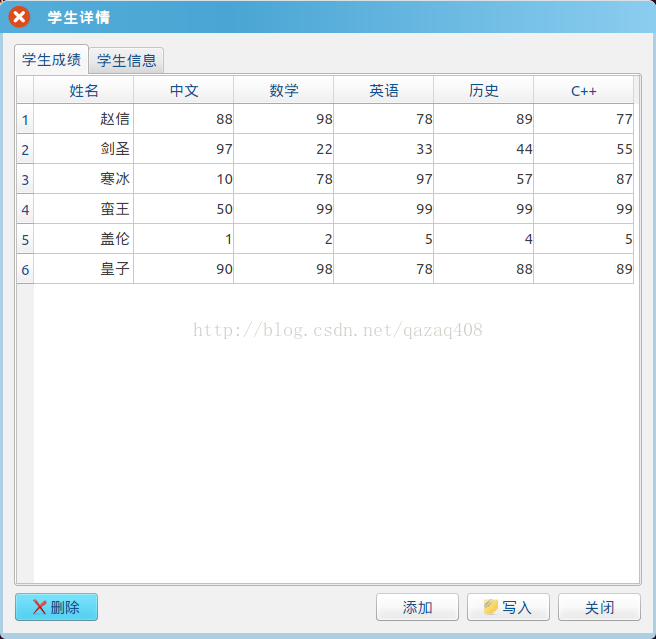Select the C++ column header

(x=584, y=90)
